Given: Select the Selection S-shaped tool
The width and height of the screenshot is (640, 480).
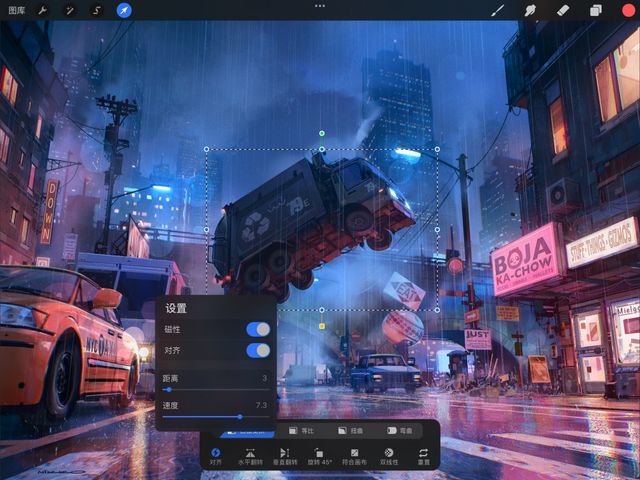Looking at the screenshot, I should click(x=97, y=10).
